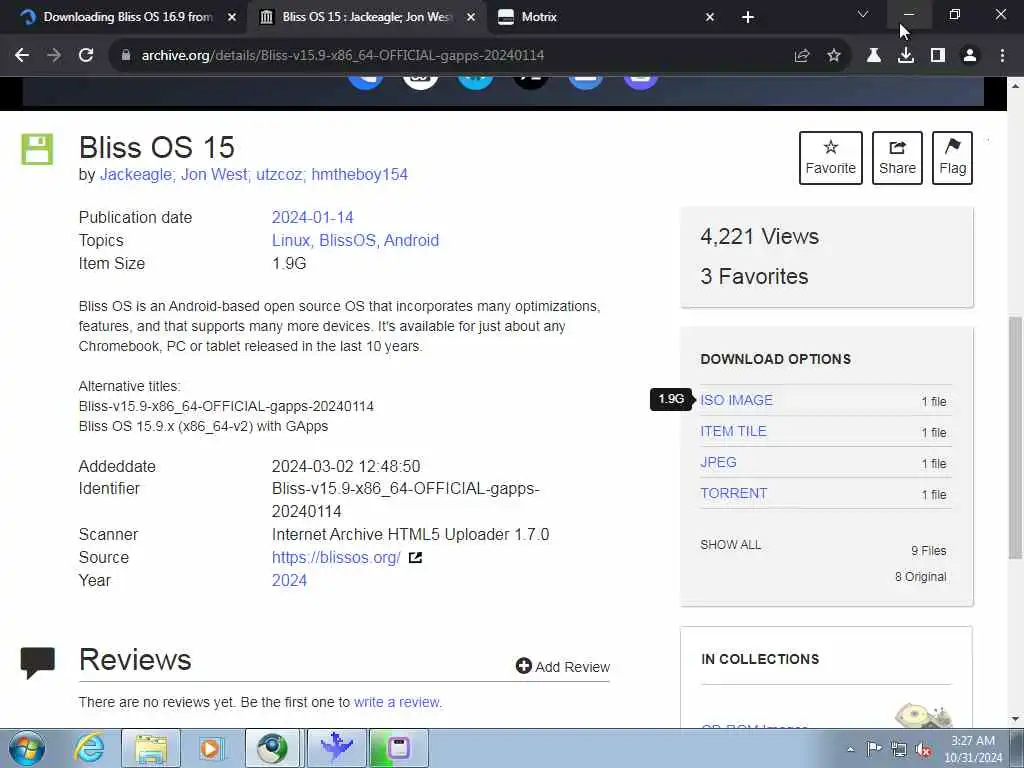Open the tab search chevron
1024x768 pixels.
(863, 14)
